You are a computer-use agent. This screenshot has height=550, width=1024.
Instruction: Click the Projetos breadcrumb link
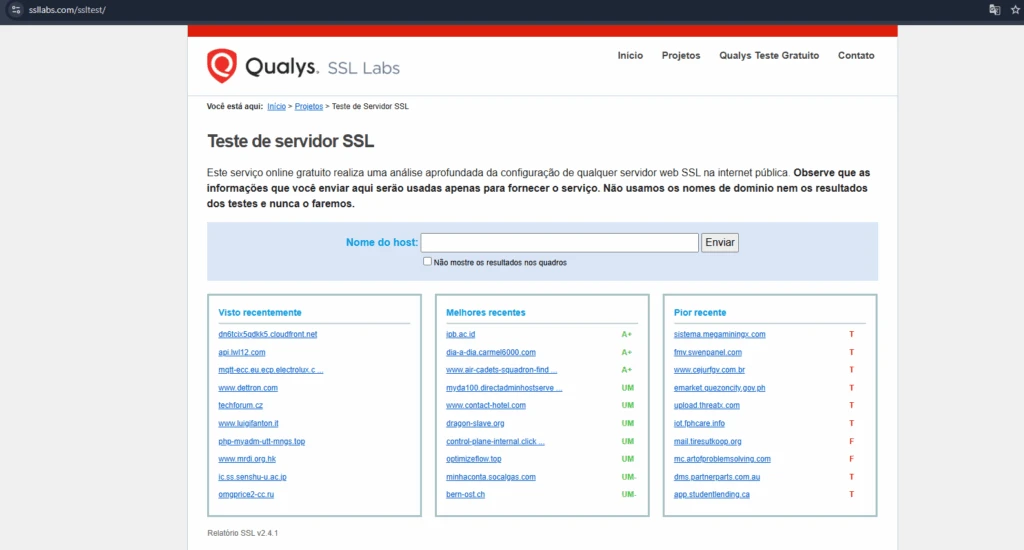[309, 106]
